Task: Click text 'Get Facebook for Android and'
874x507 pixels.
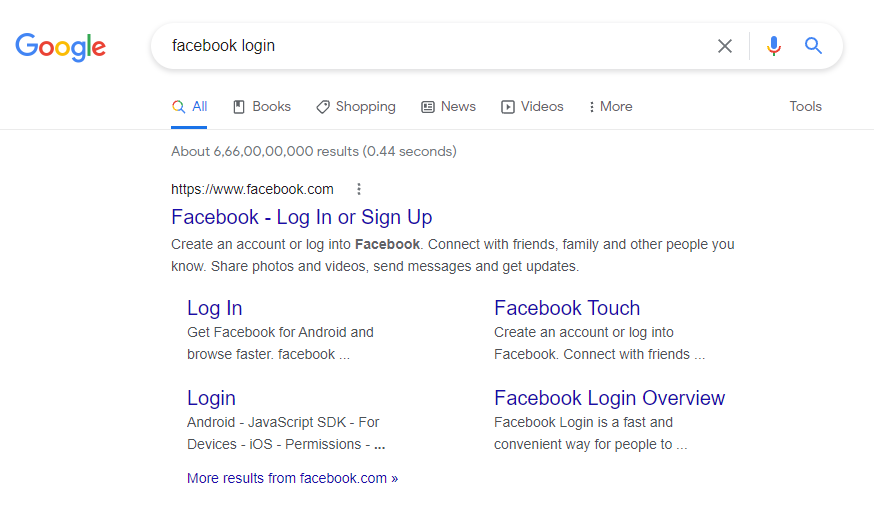Action: click(280, 333)
